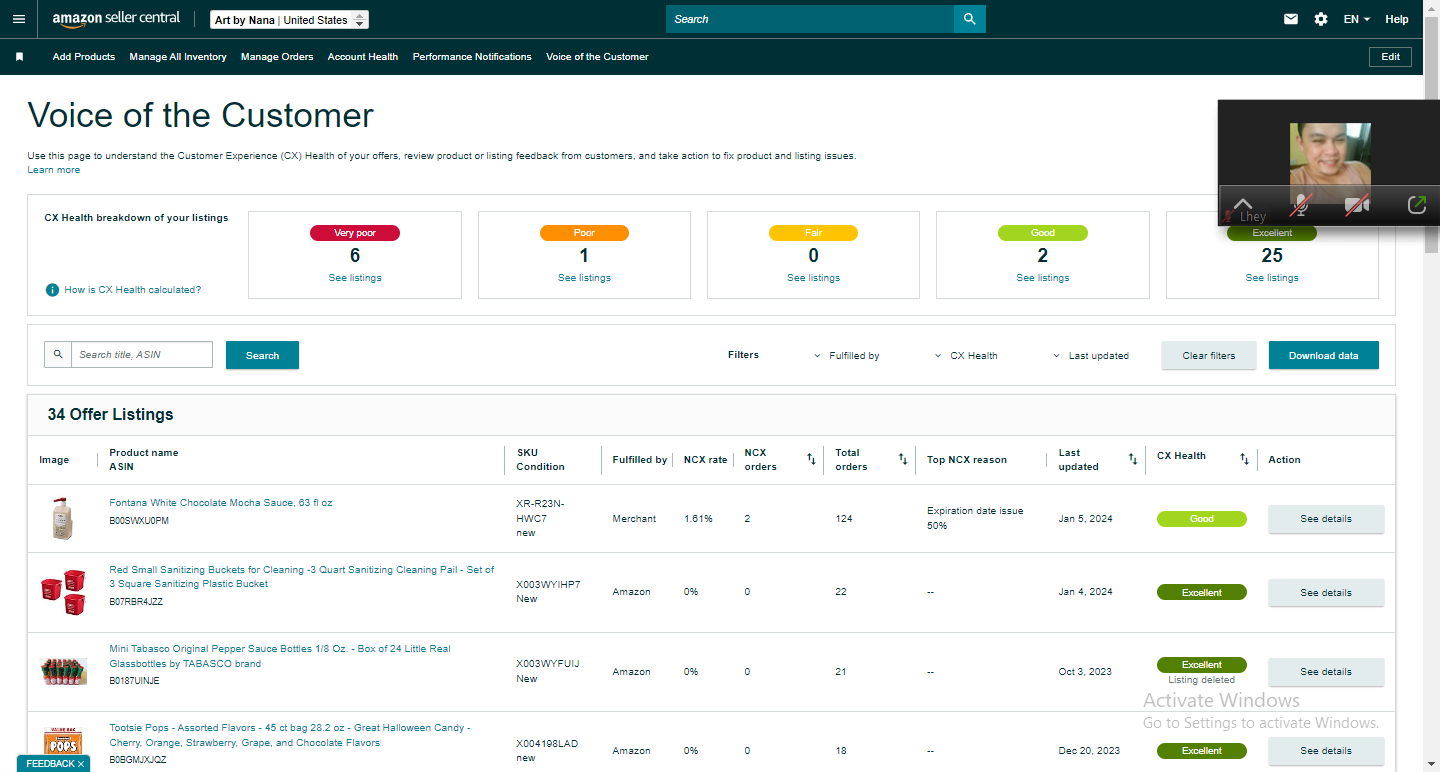
Task: Click the Edit button in navigation bar
Action: tap(1390, 57)
